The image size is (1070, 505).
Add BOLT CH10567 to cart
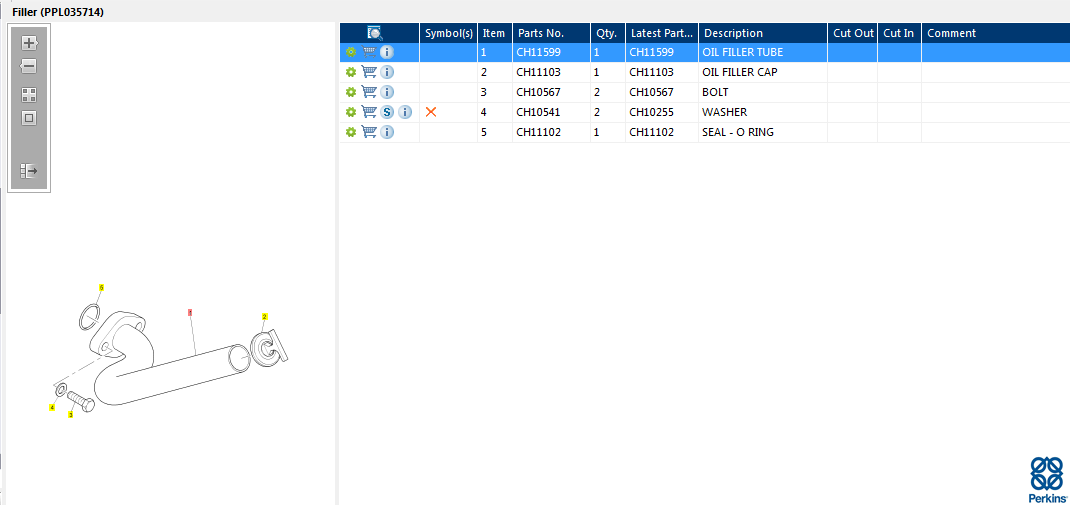[368, 92]
